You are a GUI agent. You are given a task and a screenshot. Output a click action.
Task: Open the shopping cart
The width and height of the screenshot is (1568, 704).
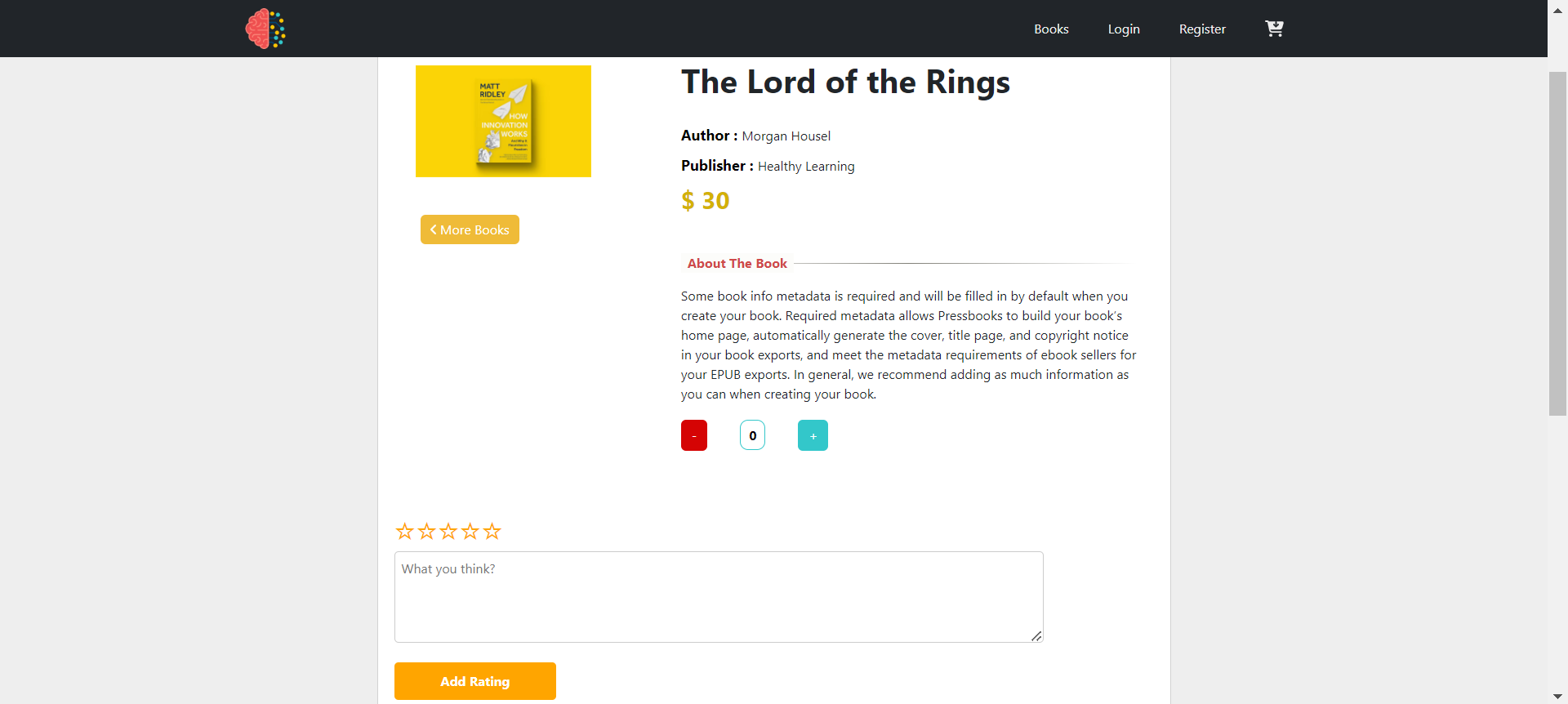coord(1274,29)
